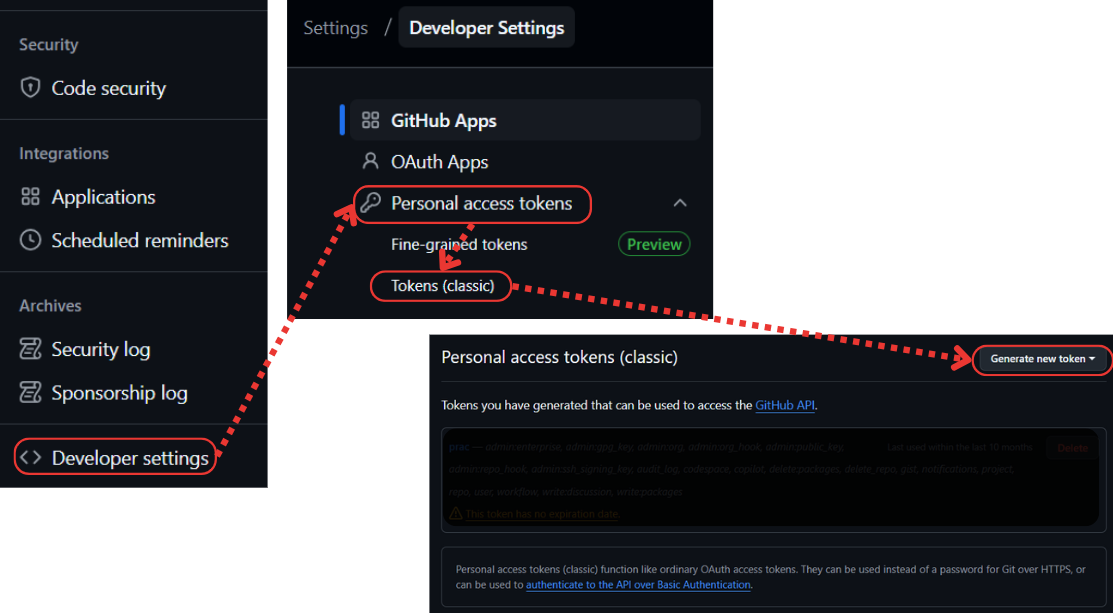Open the Security log
This screenshot has height=613, width=1113.
click(101, 349)
